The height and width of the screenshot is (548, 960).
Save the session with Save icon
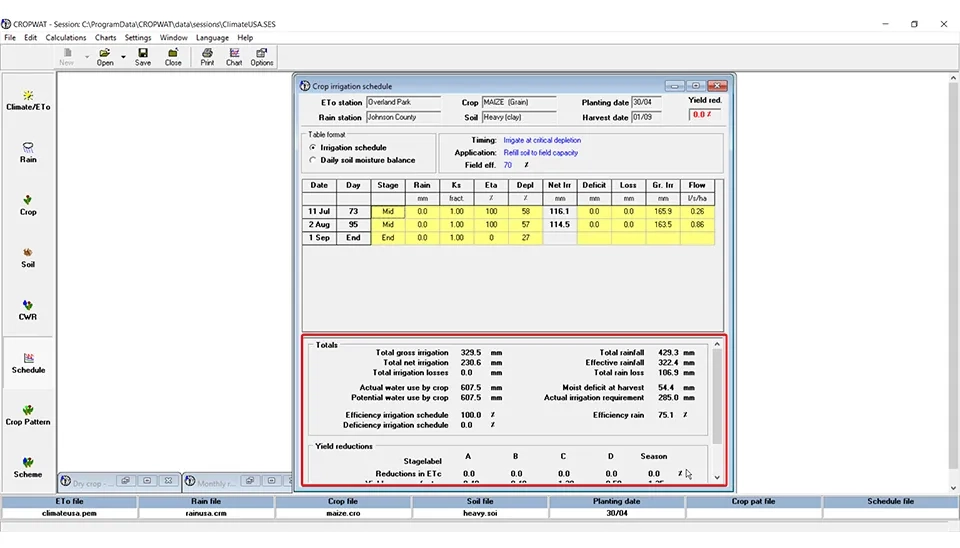point(143,56)
